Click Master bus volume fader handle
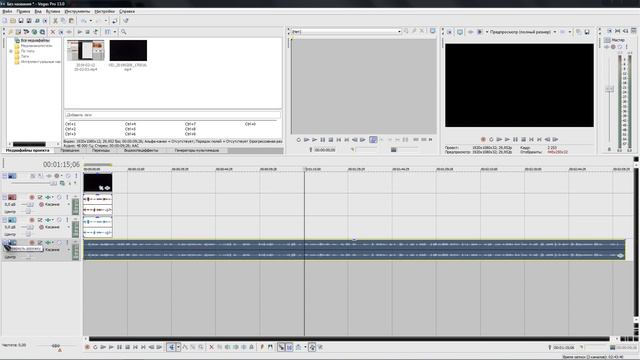The width and height of the screenshot is (640, 360). pyautogui.click(x=609, y=89)
